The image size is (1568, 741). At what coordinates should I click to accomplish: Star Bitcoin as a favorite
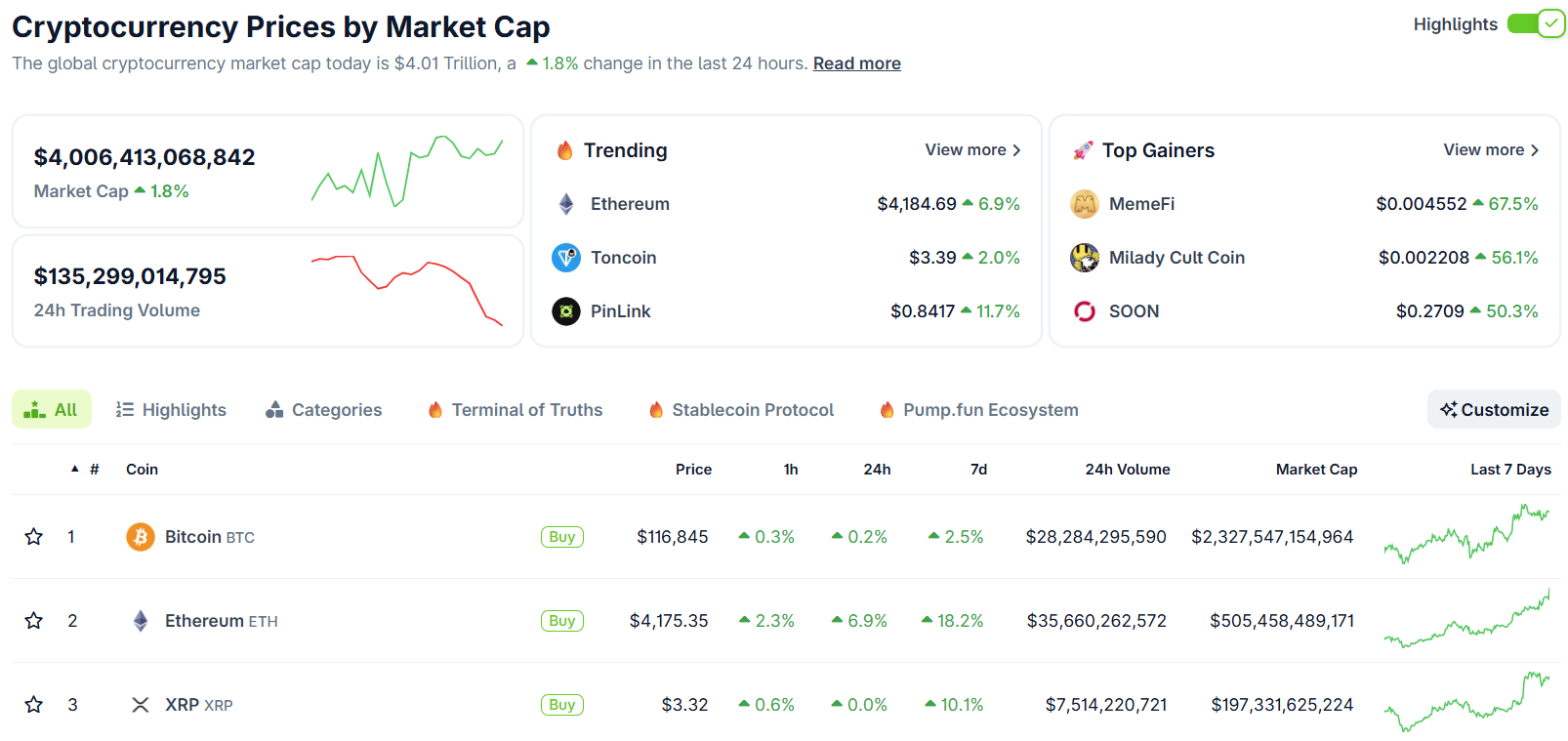tap(34, 536)
